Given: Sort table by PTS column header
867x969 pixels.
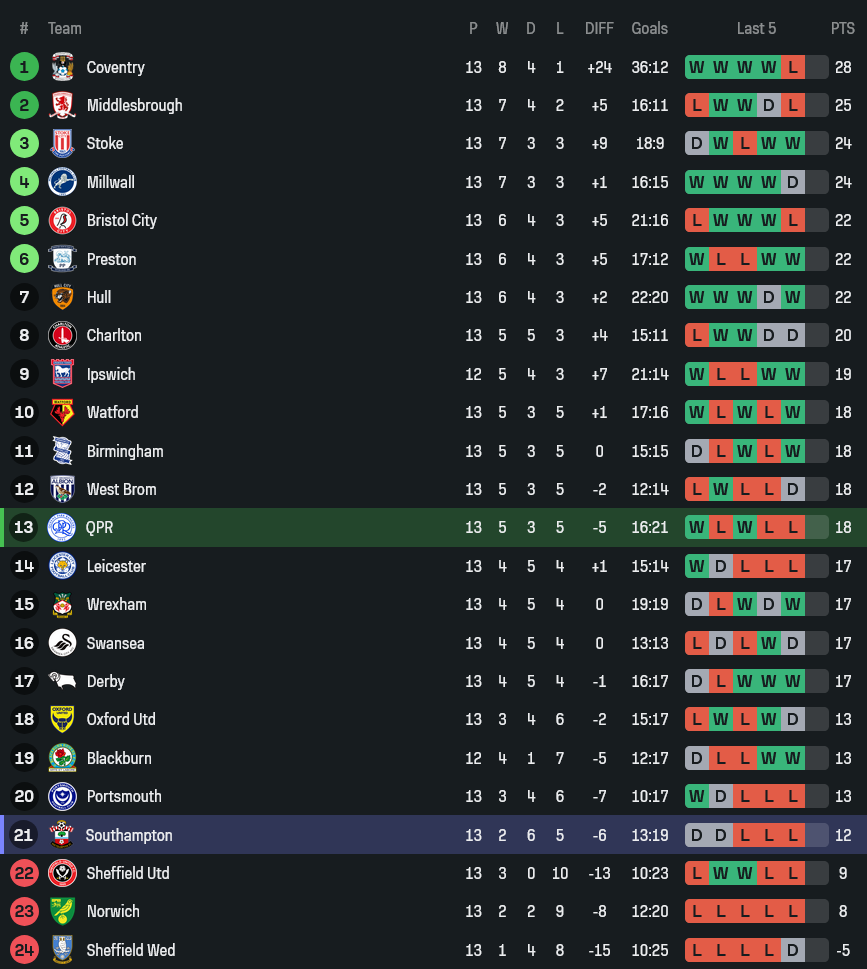Looking at the screenshot, I should point(843,28).
